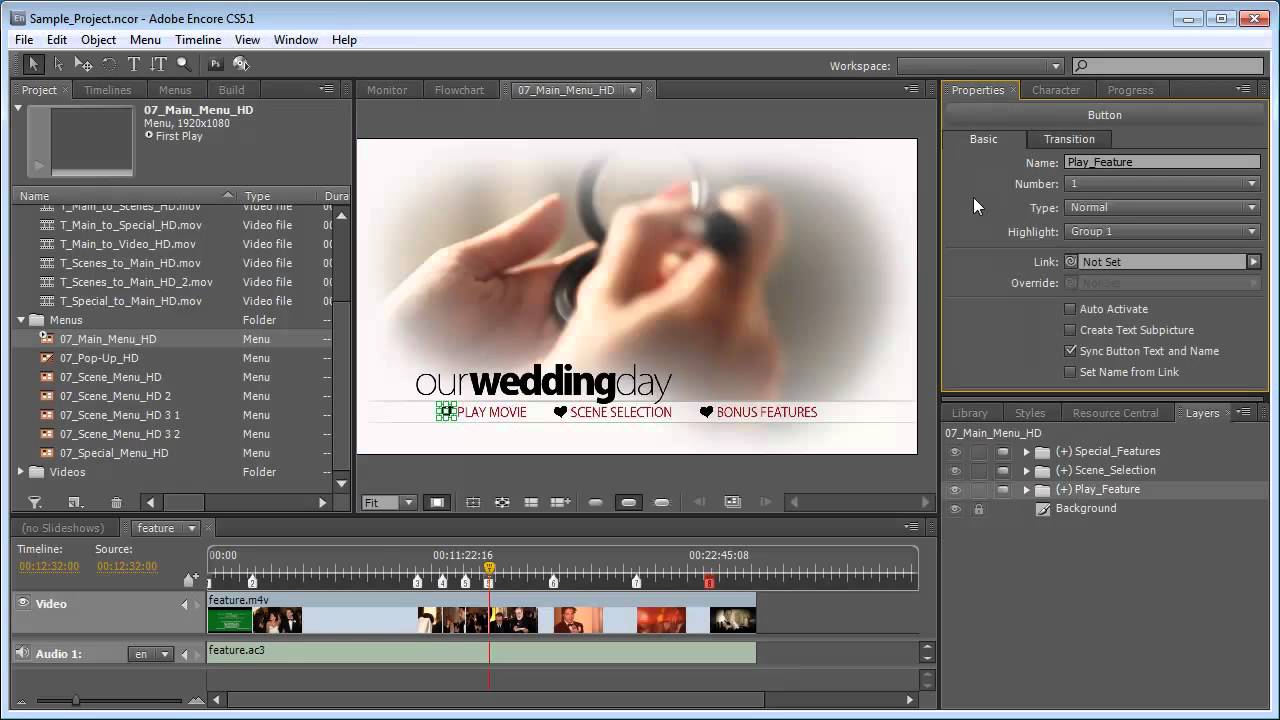Select T_Main_to_Video_HD.mov file

click(x=128, y=244)
